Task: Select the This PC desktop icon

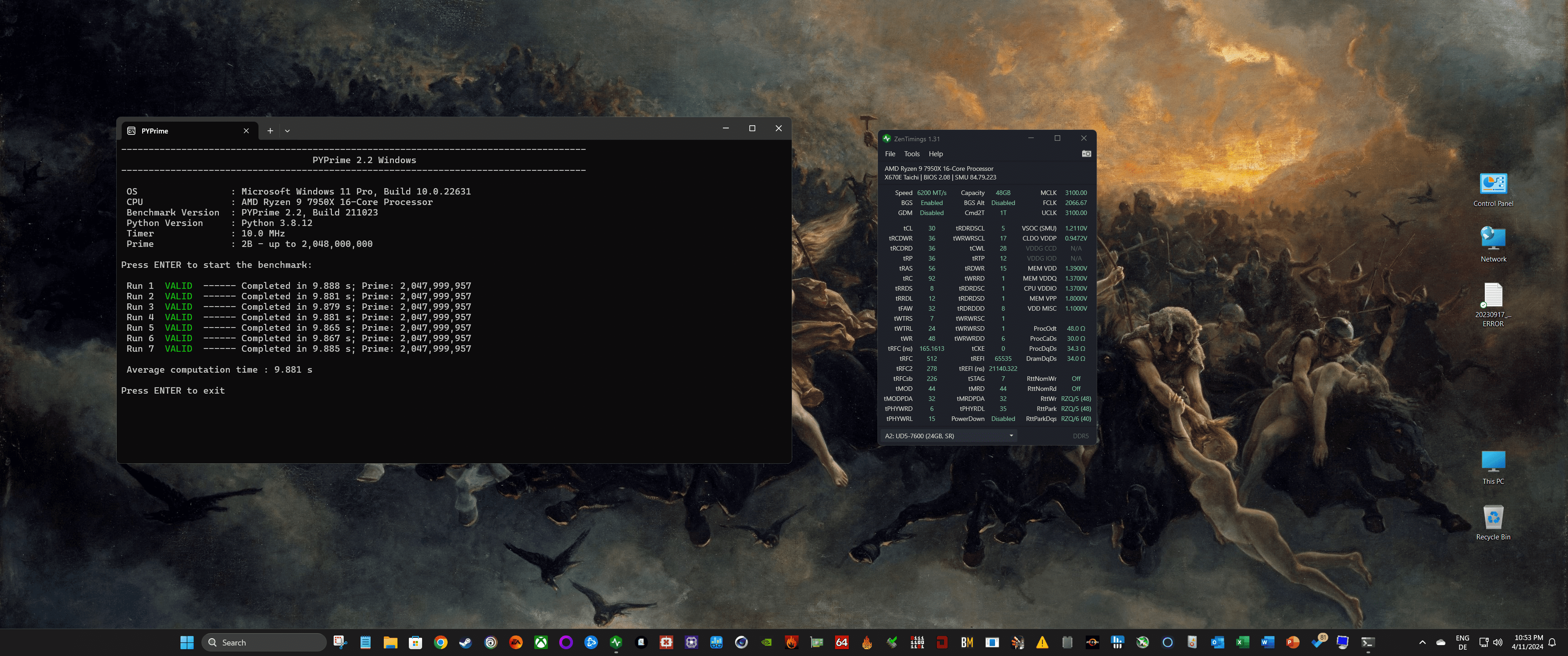Action: (1492, 467)
